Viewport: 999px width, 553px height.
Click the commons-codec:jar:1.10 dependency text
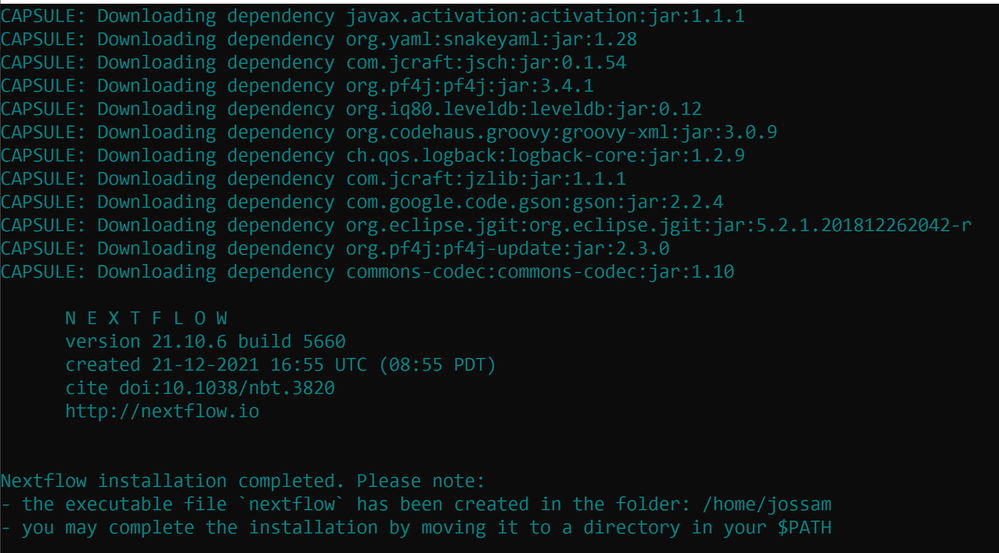point(615,272)
